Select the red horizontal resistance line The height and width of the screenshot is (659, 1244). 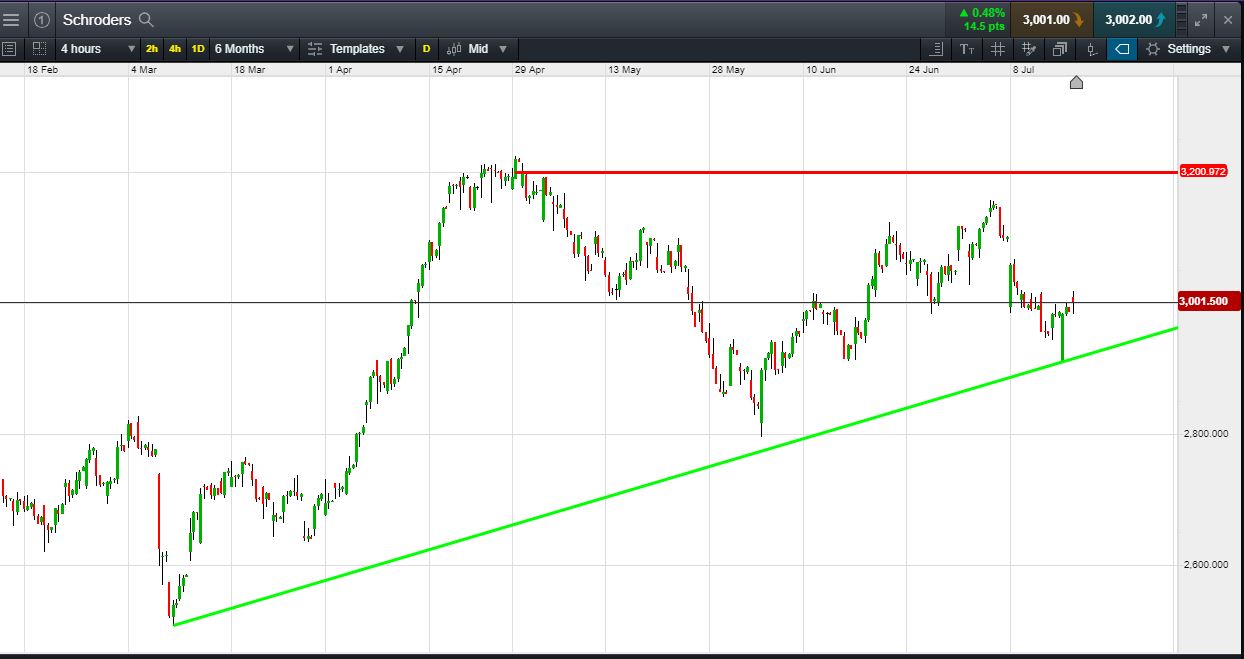click(845, 172)
